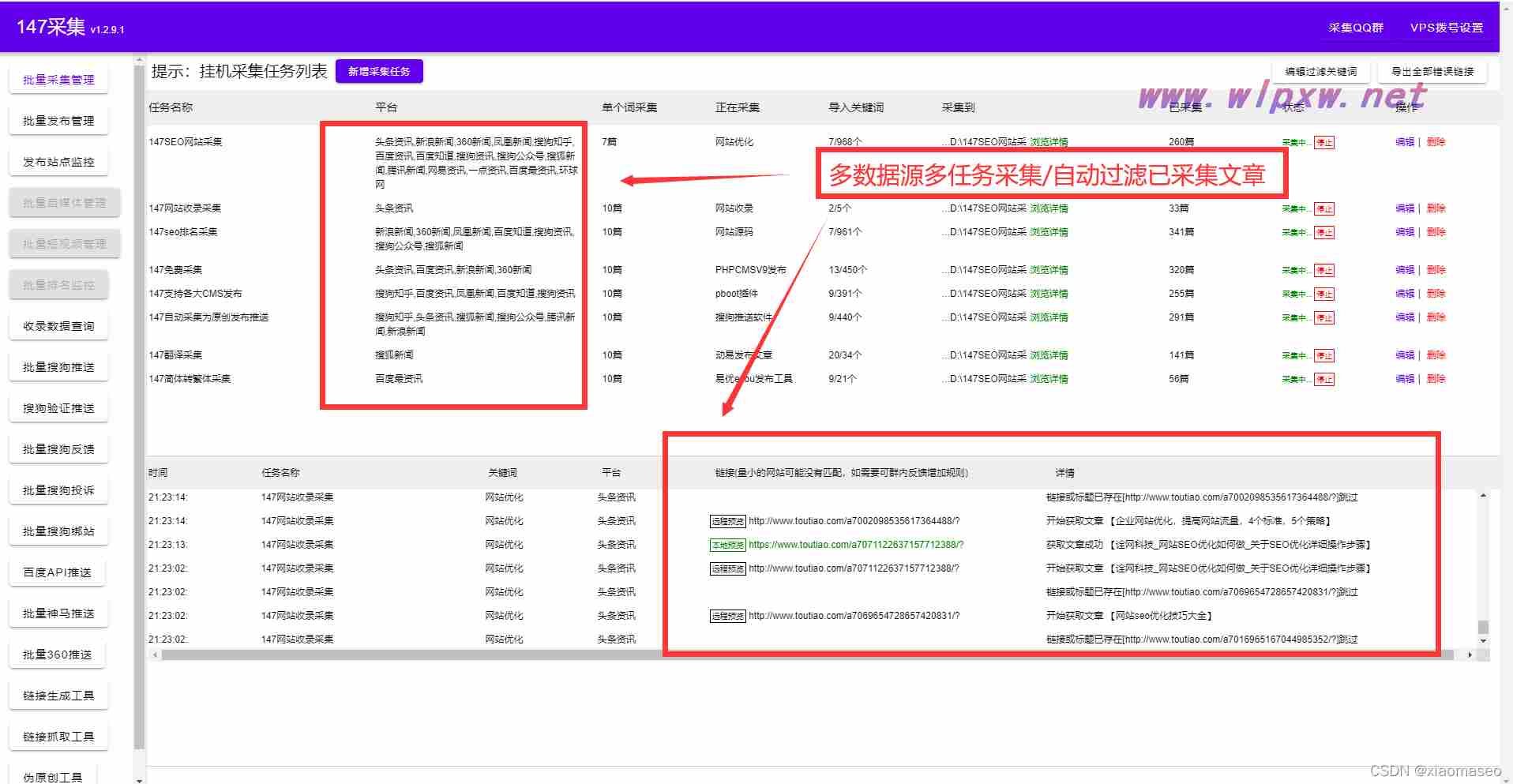Click the 正在采集 column header
Image resolution: width=1513 pixels, height=784 pixels.
[738, 107]
